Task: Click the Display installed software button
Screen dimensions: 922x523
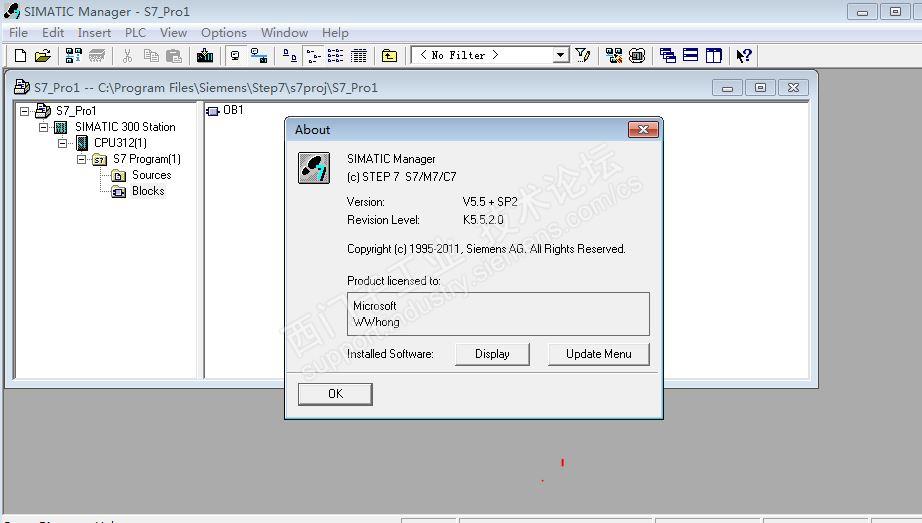Action: coord(492,354)
